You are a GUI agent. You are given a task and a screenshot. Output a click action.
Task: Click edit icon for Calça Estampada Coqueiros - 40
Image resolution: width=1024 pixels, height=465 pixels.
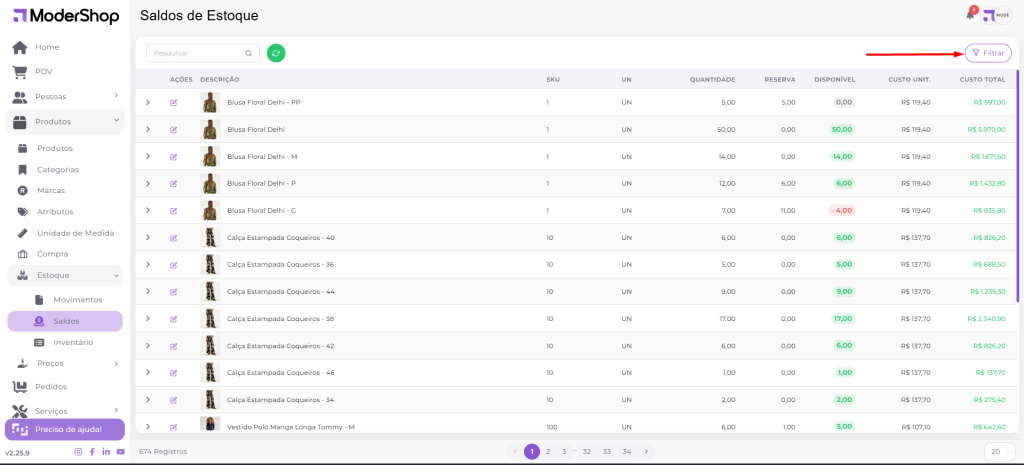pos(174,237)
